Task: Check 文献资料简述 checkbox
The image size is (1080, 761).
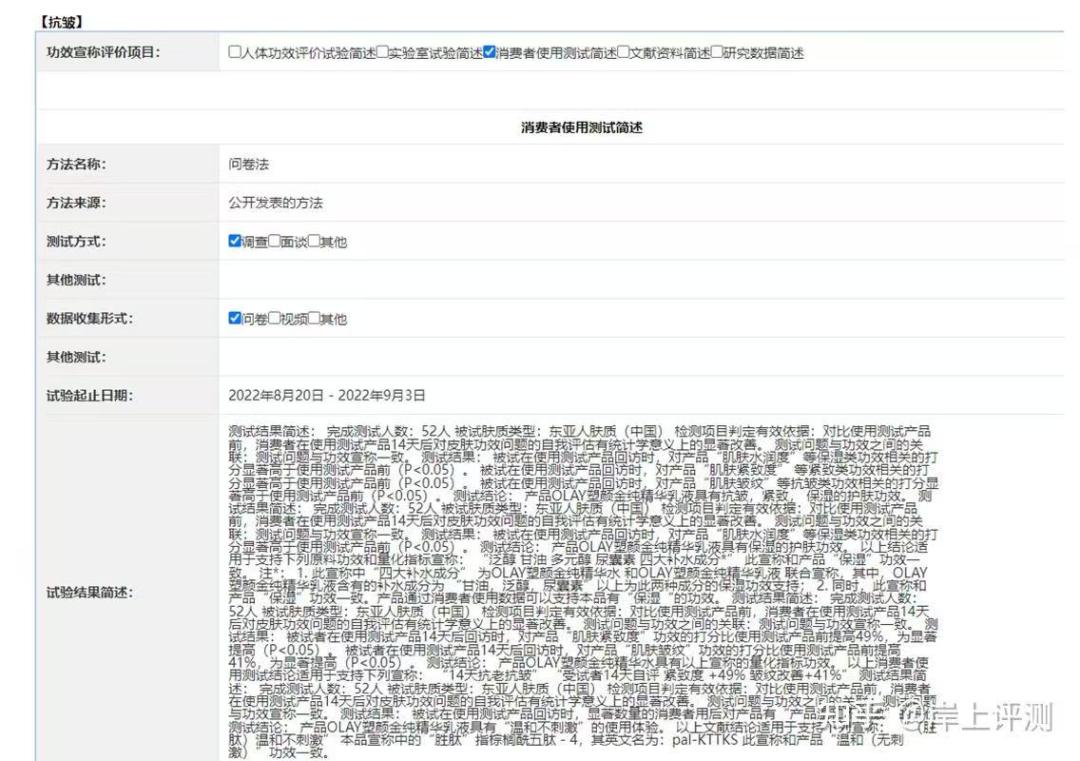Action: 623,52
